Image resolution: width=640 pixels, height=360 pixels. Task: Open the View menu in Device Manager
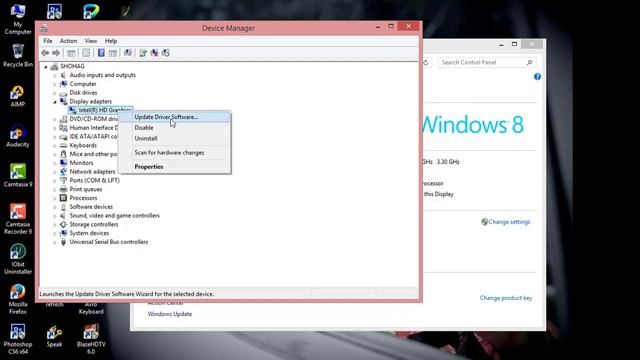[x=91, y=41]
